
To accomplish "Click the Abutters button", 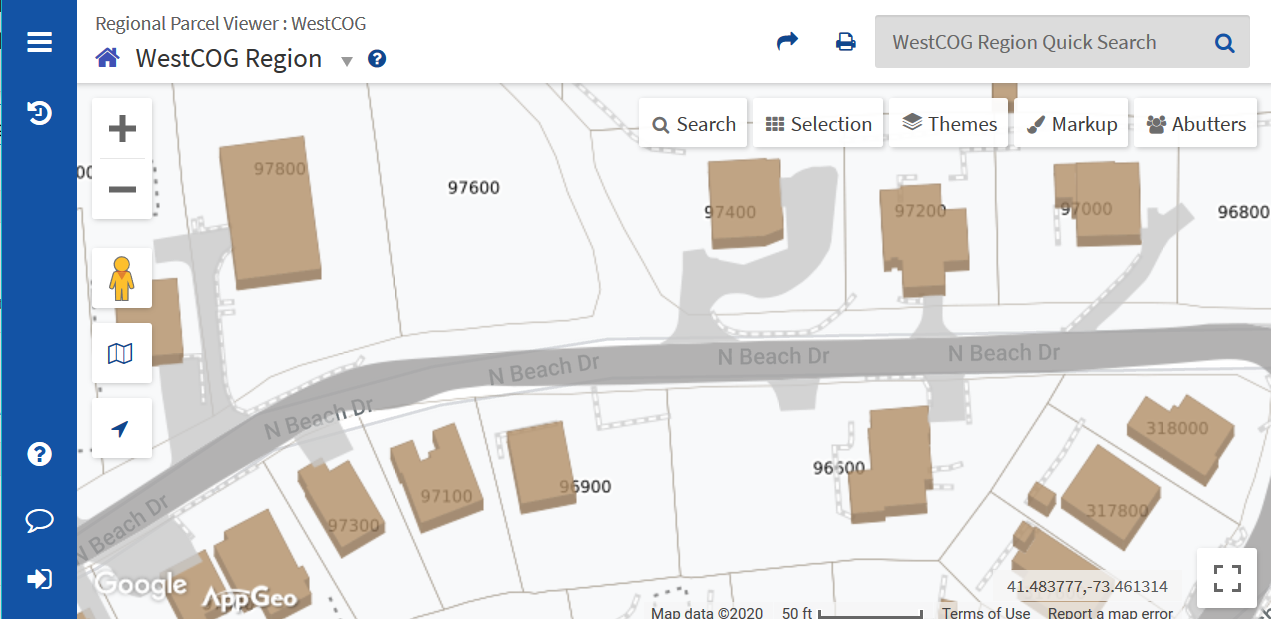I will click(x=1196, y=124).
